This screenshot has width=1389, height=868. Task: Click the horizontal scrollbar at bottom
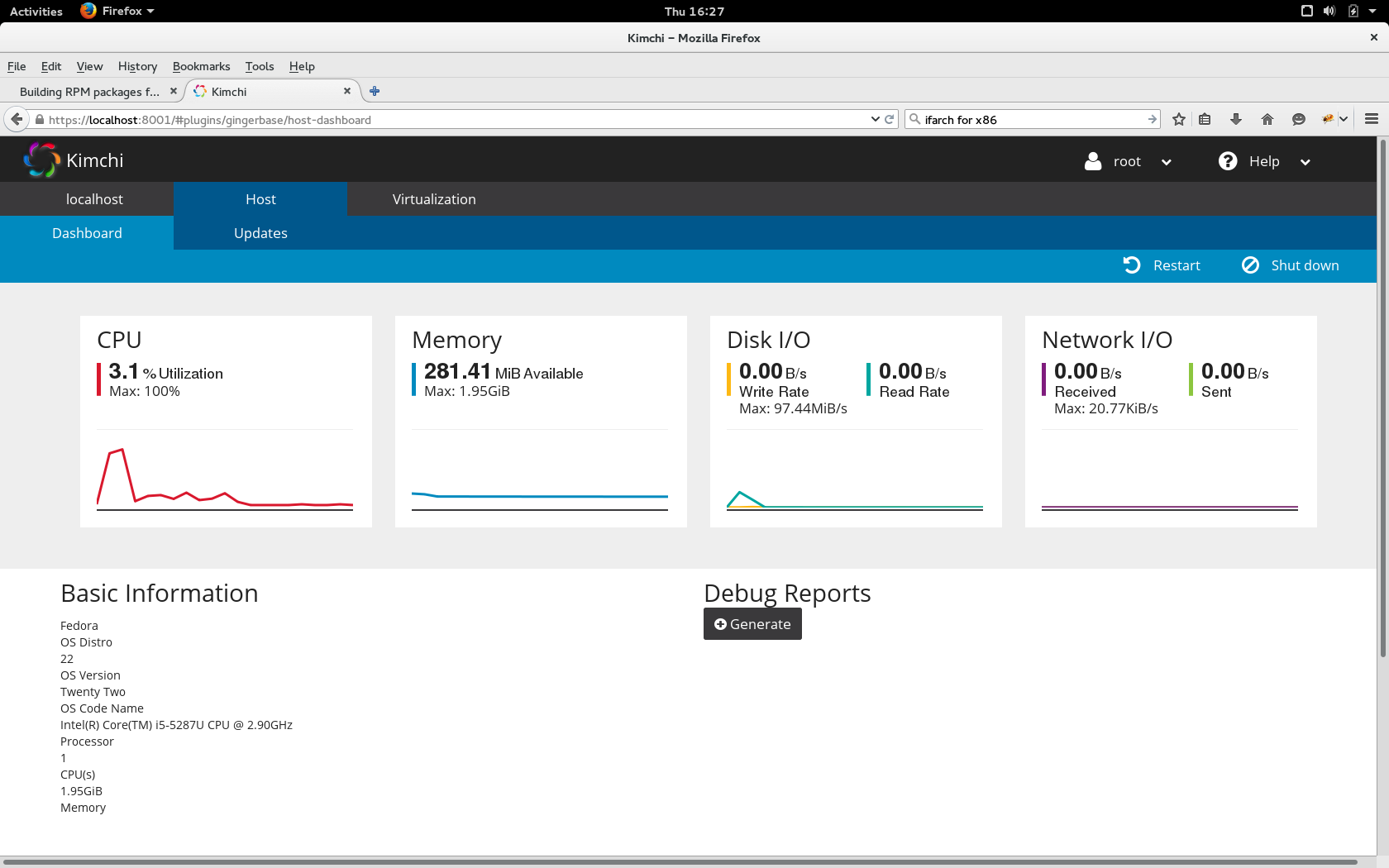point(680,862)
